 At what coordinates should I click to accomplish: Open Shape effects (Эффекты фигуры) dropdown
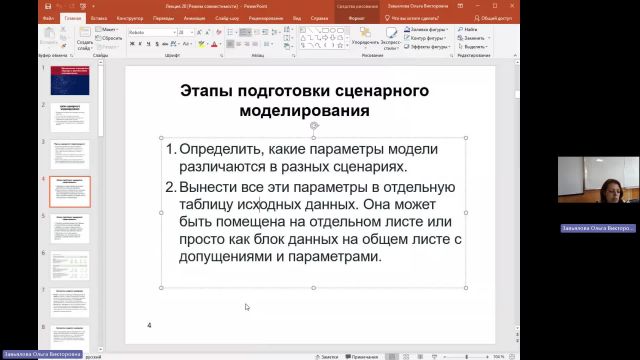pyautogui.click(x=427, y=47)
